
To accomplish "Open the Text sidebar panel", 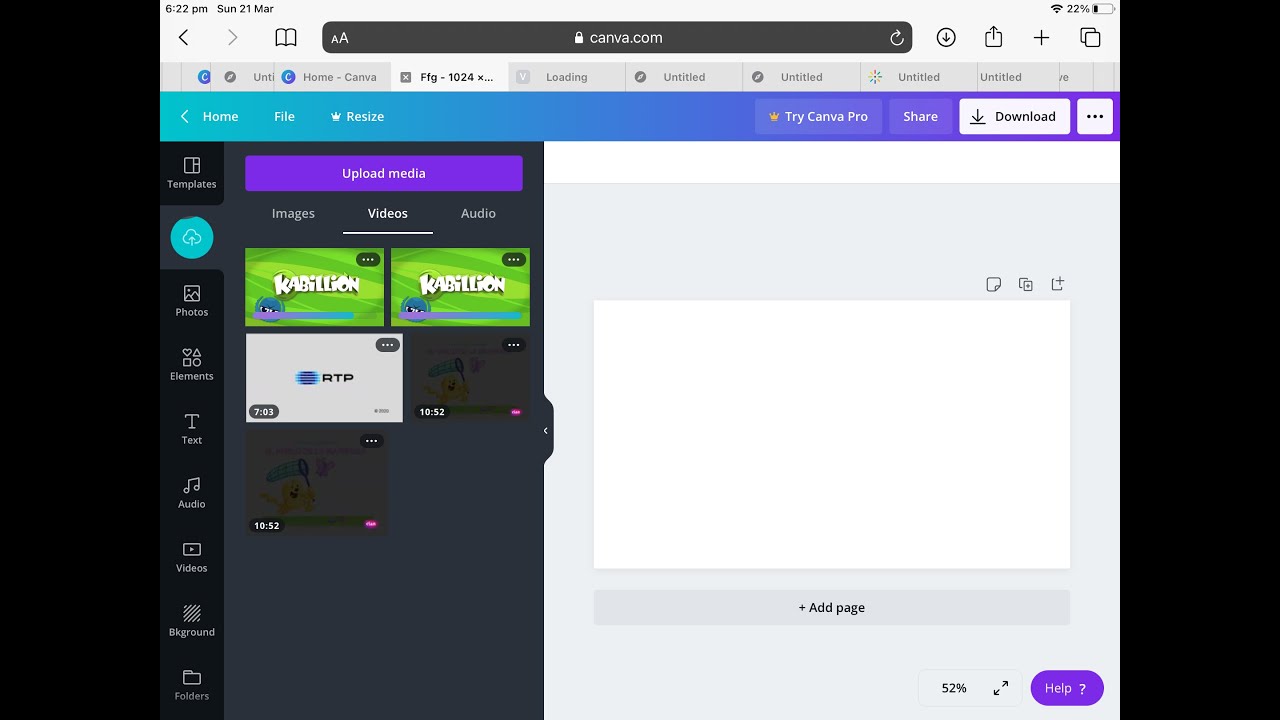I will [192, 429].
